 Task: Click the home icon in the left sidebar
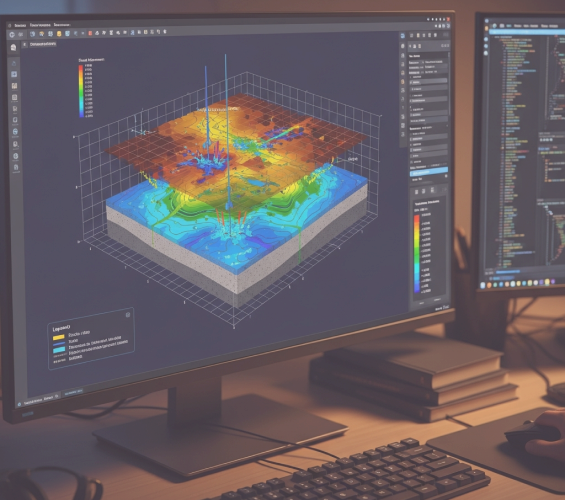click(x=13, y=48)
